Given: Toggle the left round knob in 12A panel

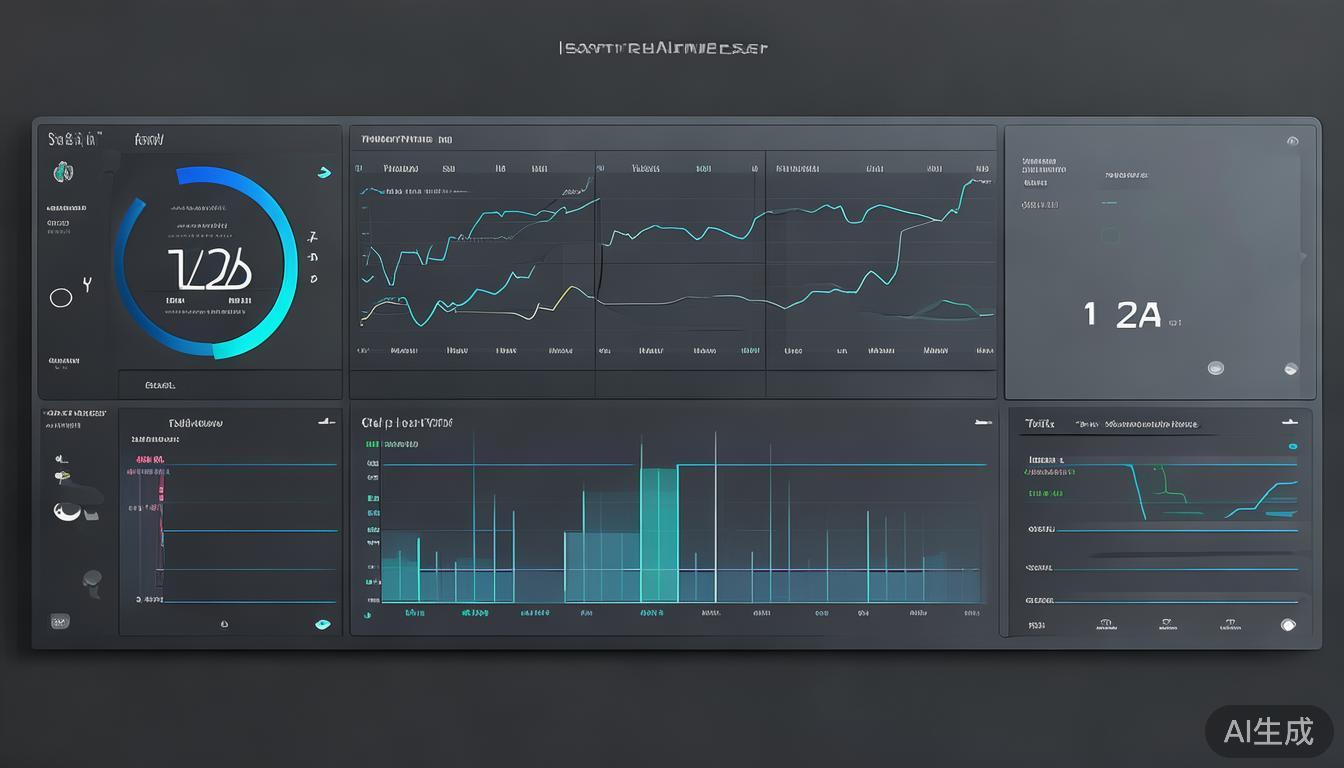Looking at the screenshot, I should click(1215, 368).
